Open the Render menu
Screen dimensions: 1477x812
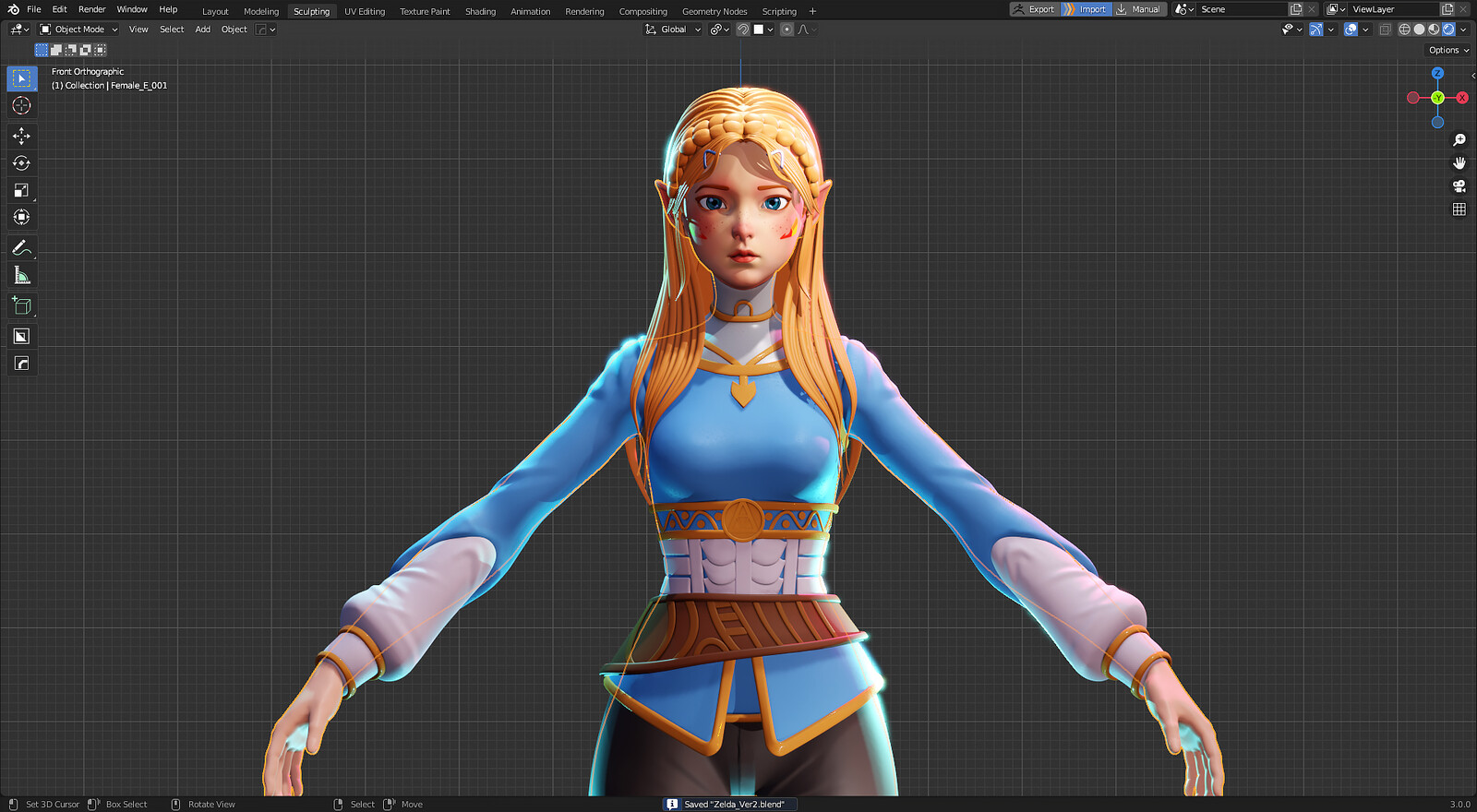click(92, 9)
